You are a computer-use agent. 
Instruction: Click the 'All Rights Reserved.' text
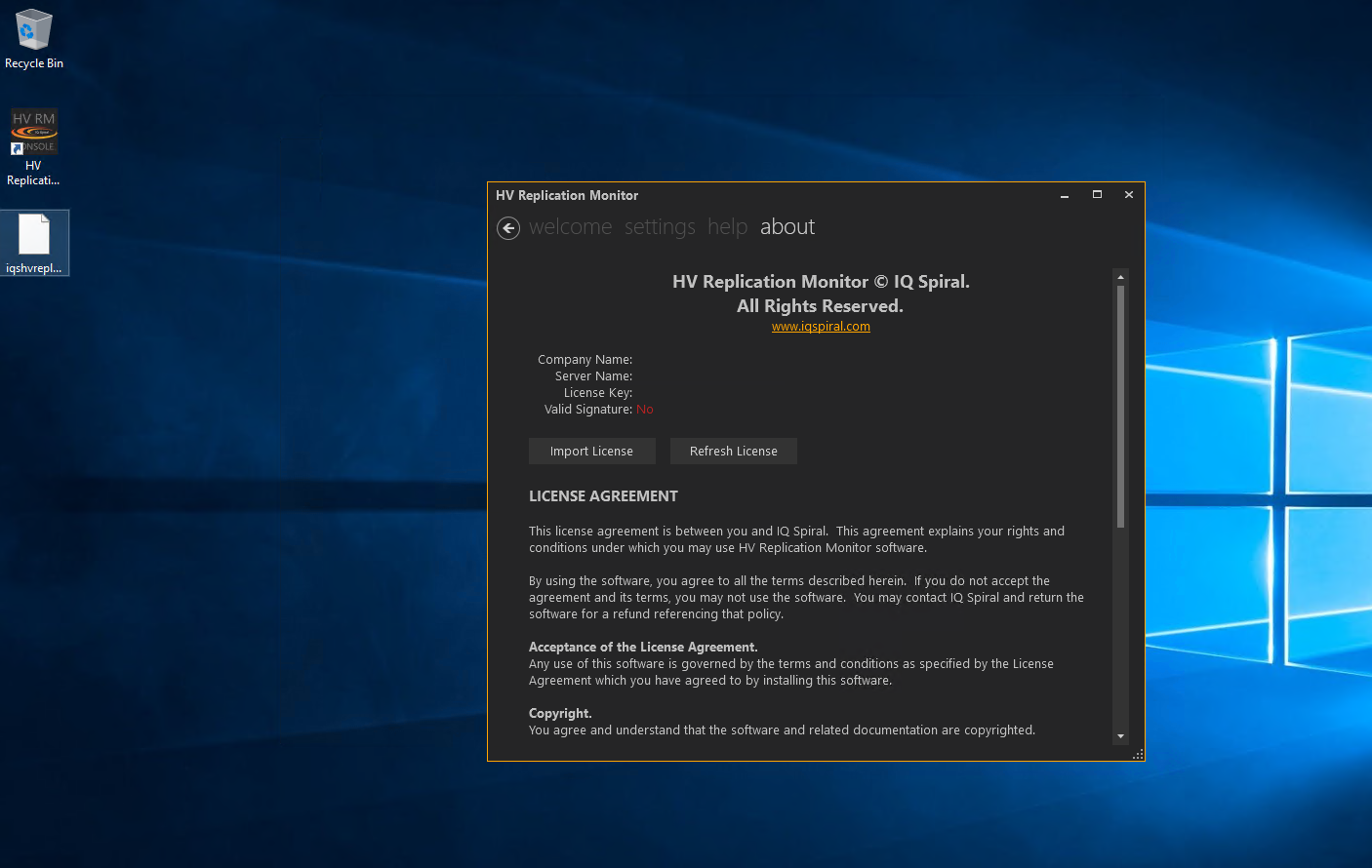820,306
